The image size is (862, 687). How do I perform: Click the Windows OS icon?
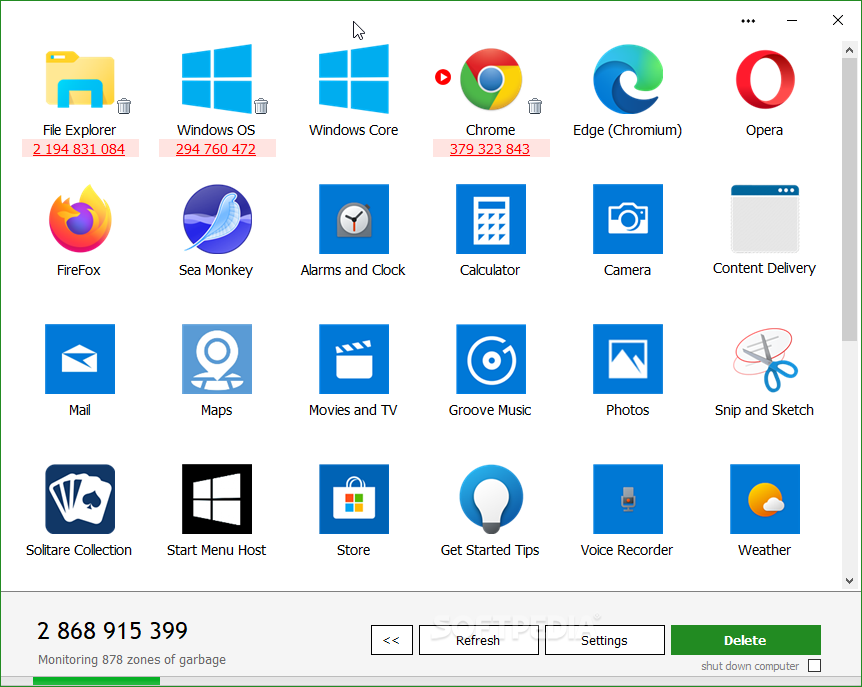(x=217, y=79)
